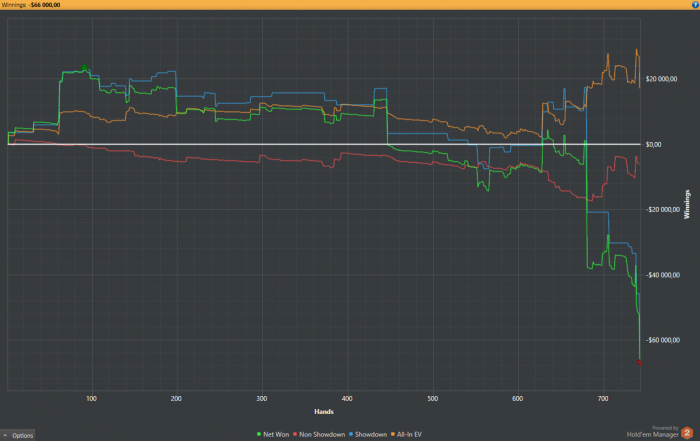Click the 100 hands axis tick label

coord(91,399)
